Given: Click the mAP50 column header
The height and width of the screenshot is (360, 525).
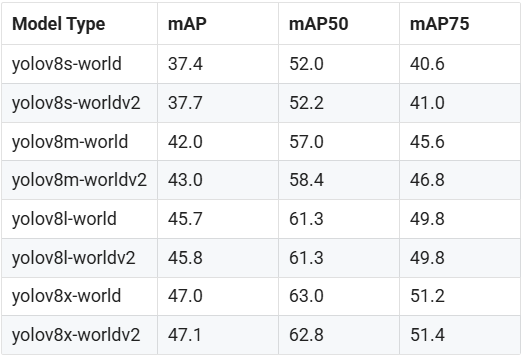Looking at the screenshot, I should coord(318,24).
